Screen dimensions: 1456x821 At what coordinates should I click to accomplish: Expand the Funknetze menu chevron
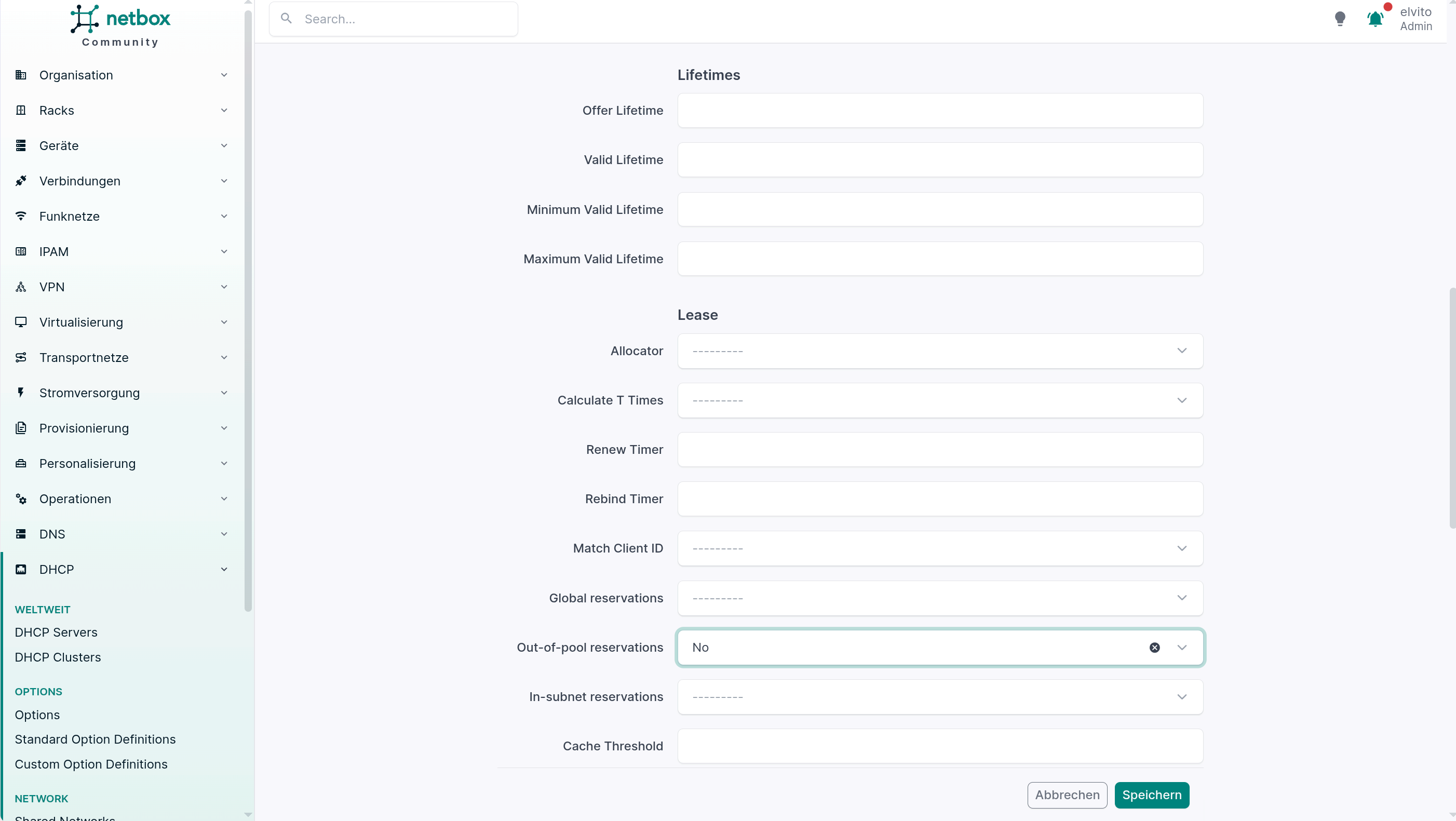click(x=224, y=216)
